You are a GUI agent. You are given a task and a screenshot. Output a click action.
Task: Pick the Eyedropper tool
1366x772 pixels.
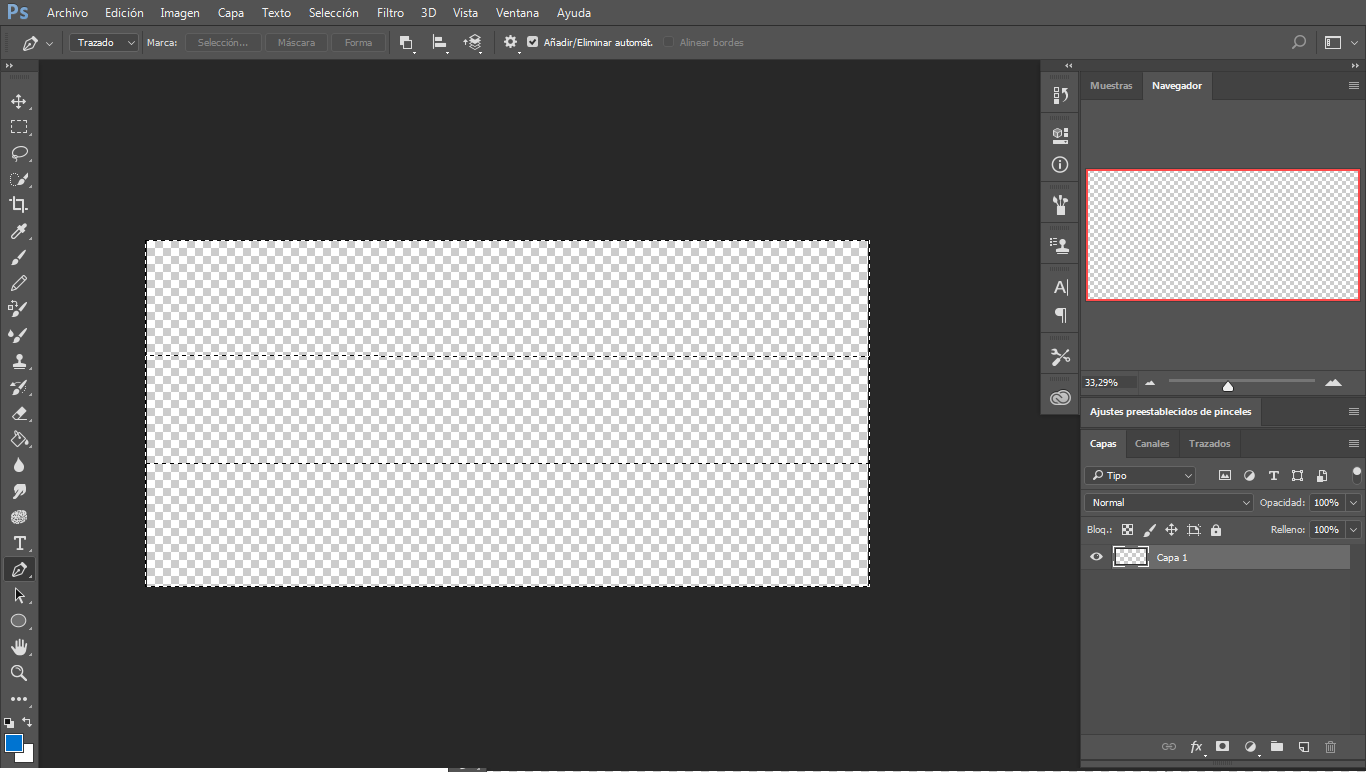[18, 232]
